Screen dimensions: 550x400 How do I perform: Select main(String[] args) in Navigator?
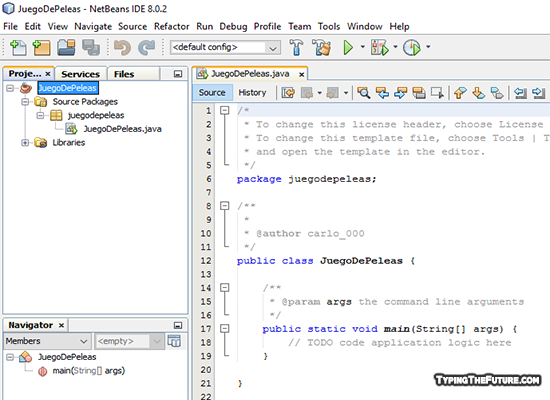click(88, 371)
